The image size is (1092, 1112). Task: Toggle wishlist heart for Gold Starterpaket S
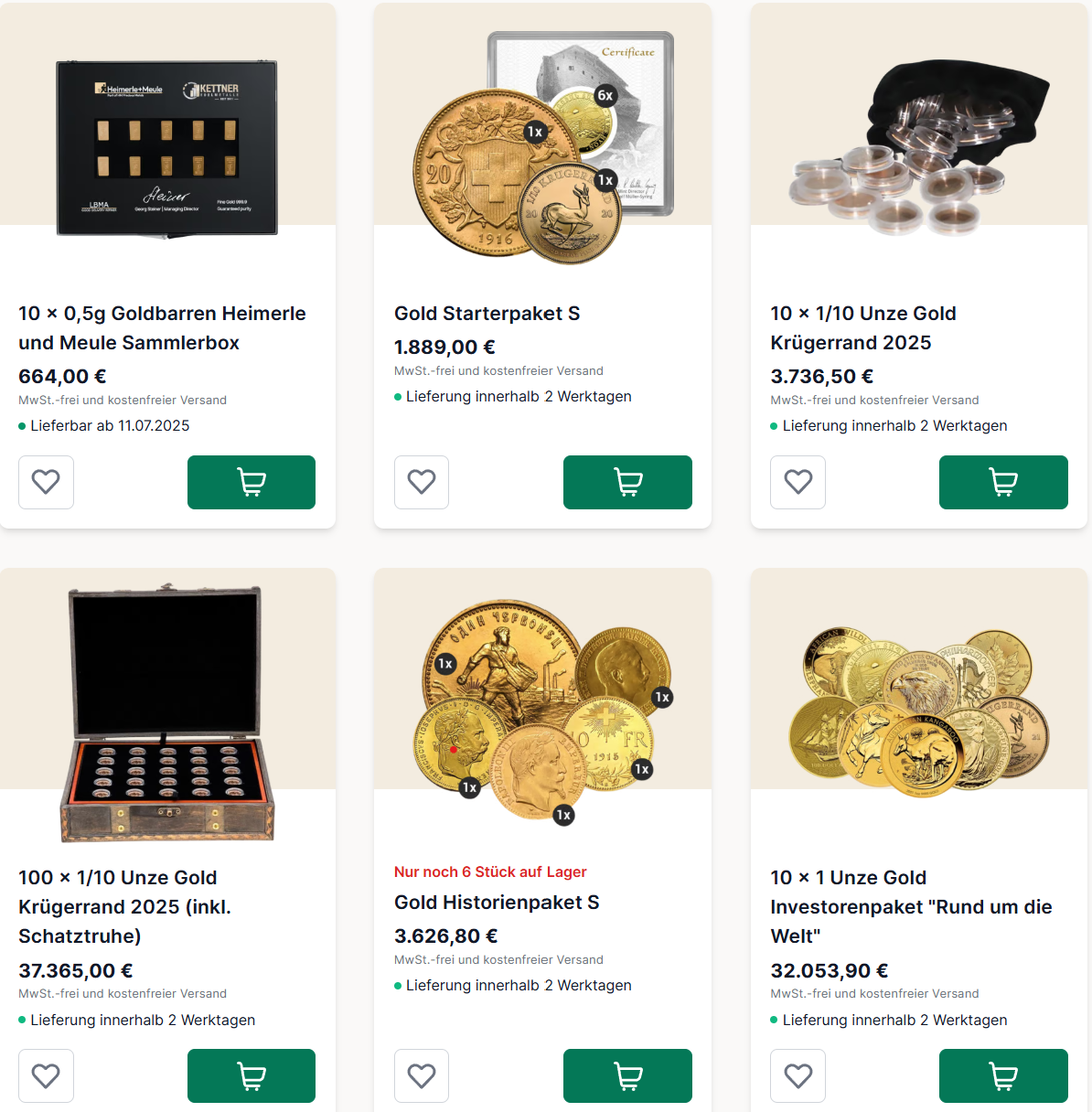point(422,482)
